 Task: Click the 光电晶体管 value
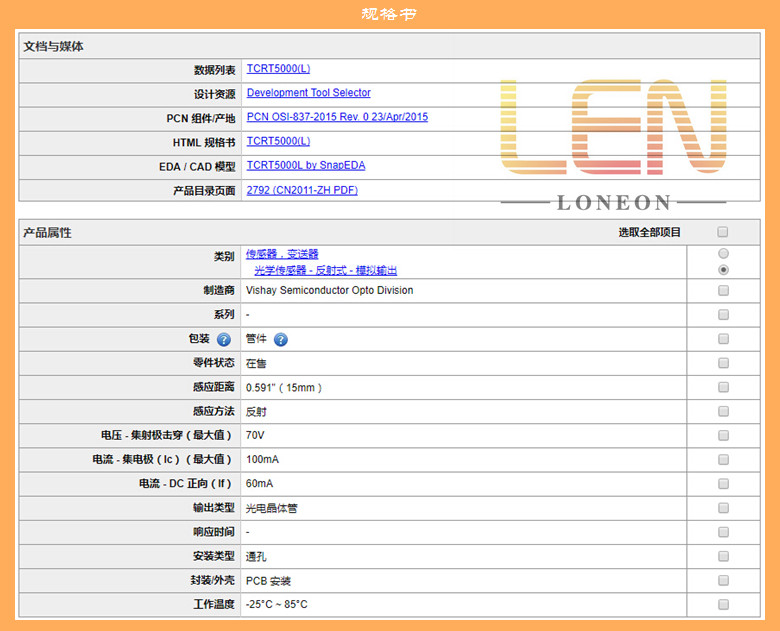tap(271, 508)
